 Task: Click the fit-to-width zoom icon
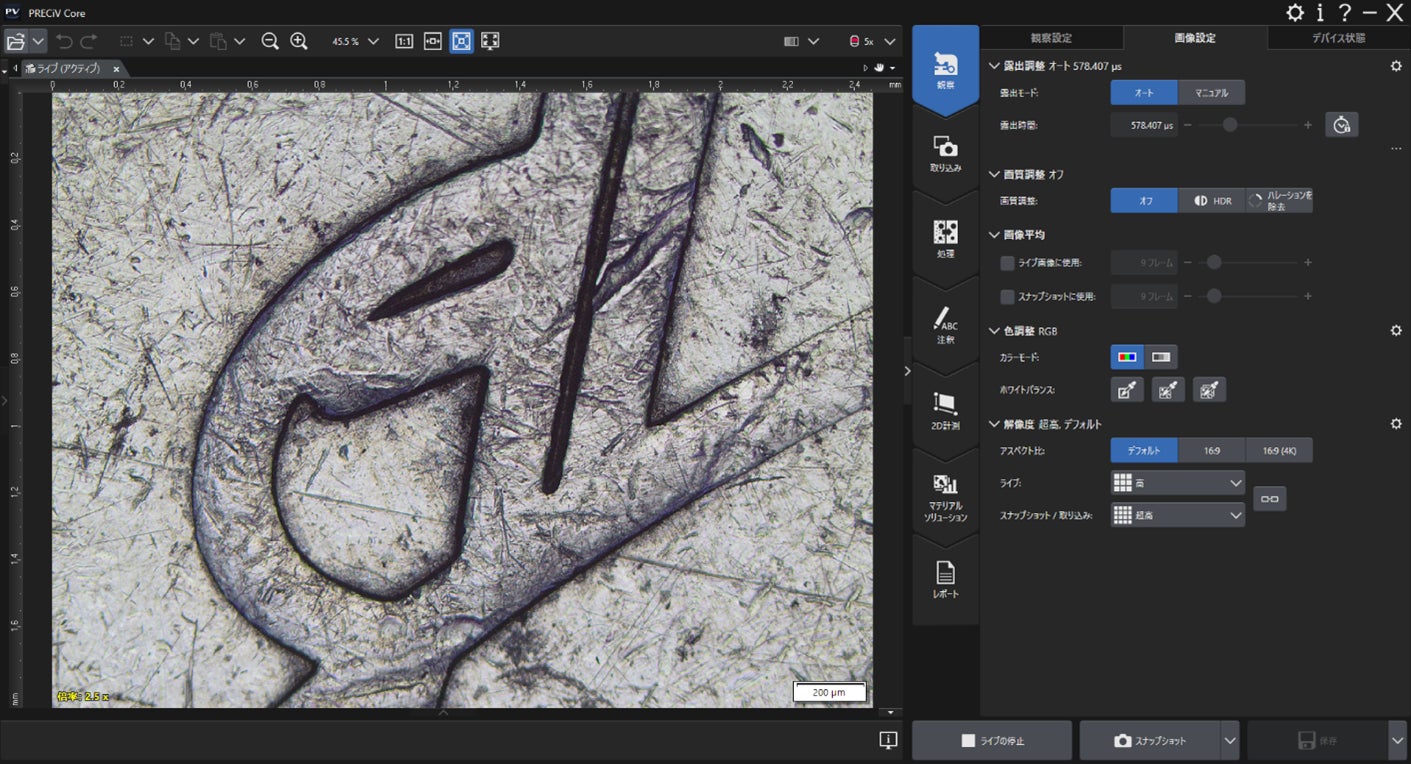(433, 41)
